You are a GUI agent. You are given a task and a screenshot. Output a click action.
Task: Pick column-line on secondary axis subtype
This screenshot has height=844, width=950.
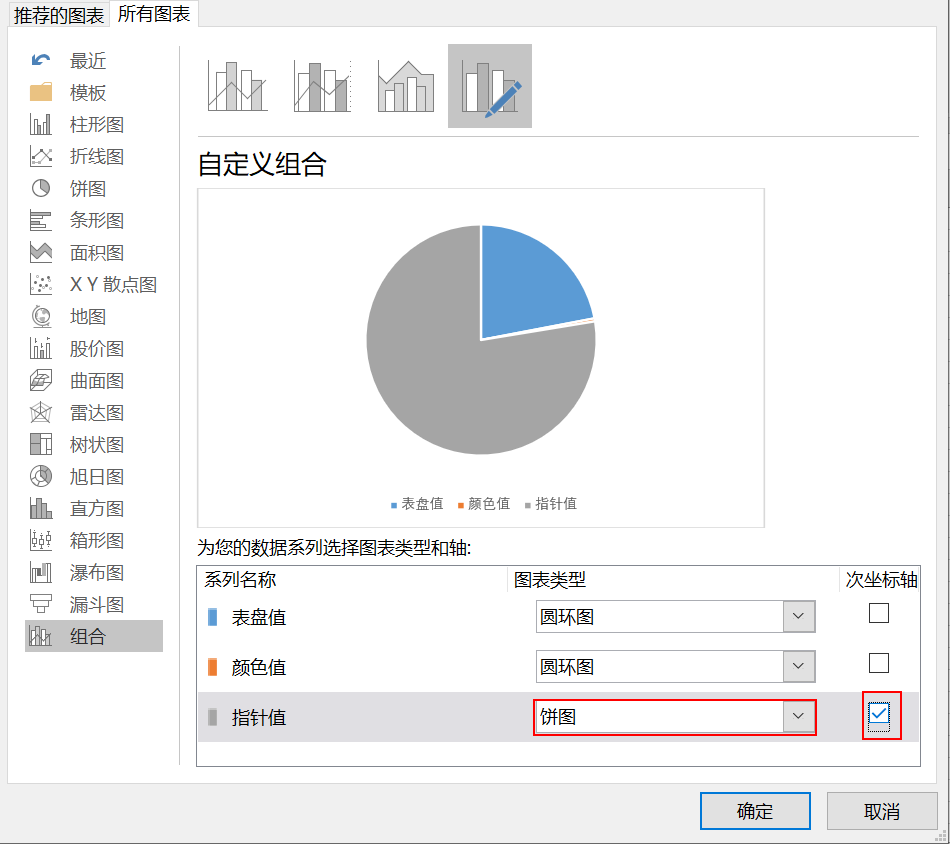(322, 86)
